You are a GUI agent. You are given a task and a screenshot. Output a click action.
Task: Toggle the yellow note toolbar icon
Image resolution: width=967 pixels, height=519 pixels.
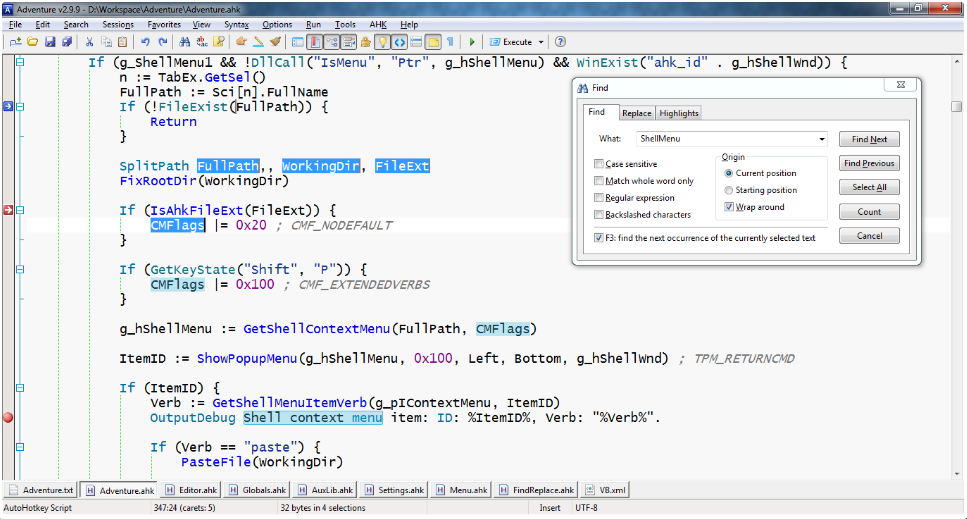[x=434, y=42]
